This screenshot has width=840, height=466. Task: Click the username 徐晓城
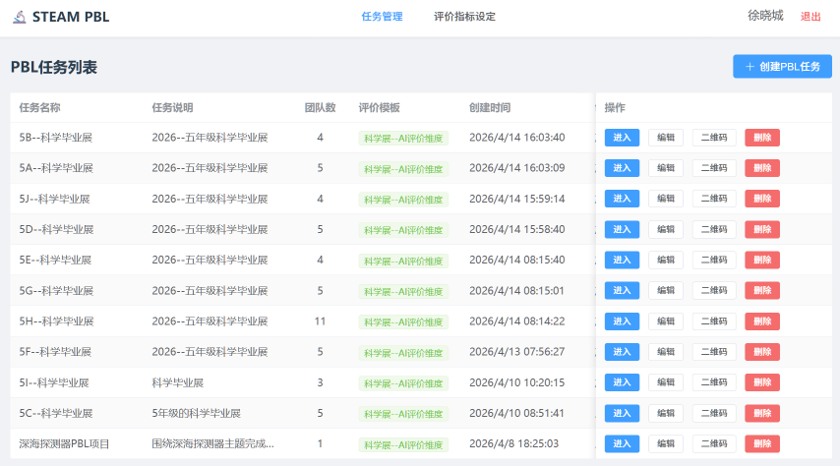766,16
